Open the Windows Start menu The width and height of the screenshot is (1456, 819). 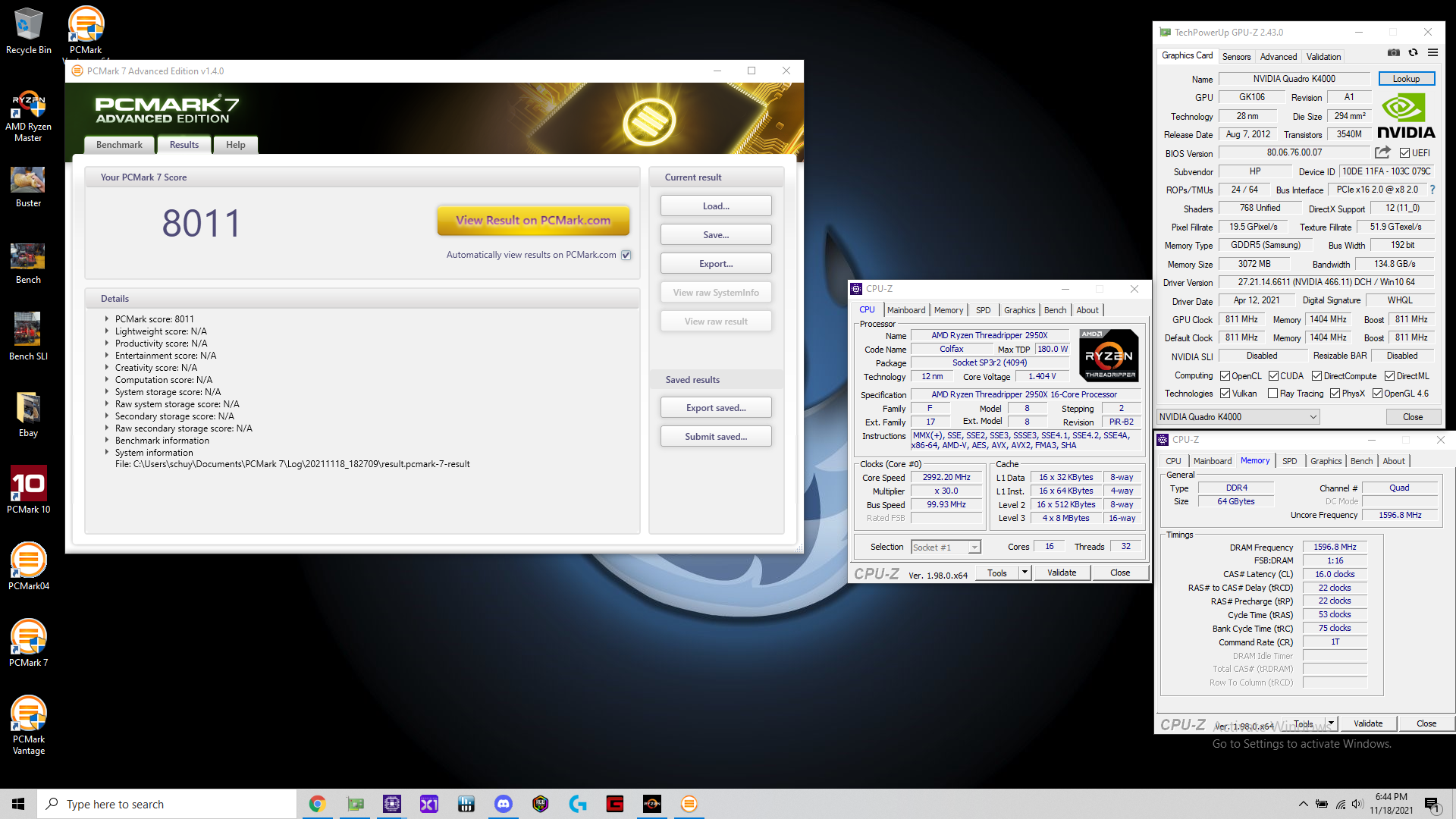point(18,804)
